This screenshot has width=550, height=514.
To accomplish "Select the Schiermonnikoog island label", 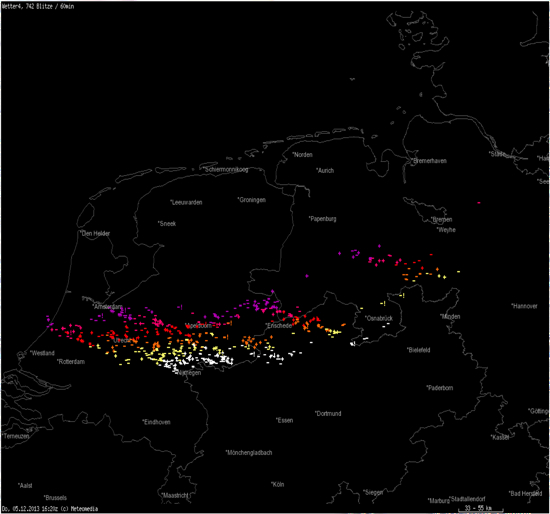I will pyautogui.click(x=225, y=169).
